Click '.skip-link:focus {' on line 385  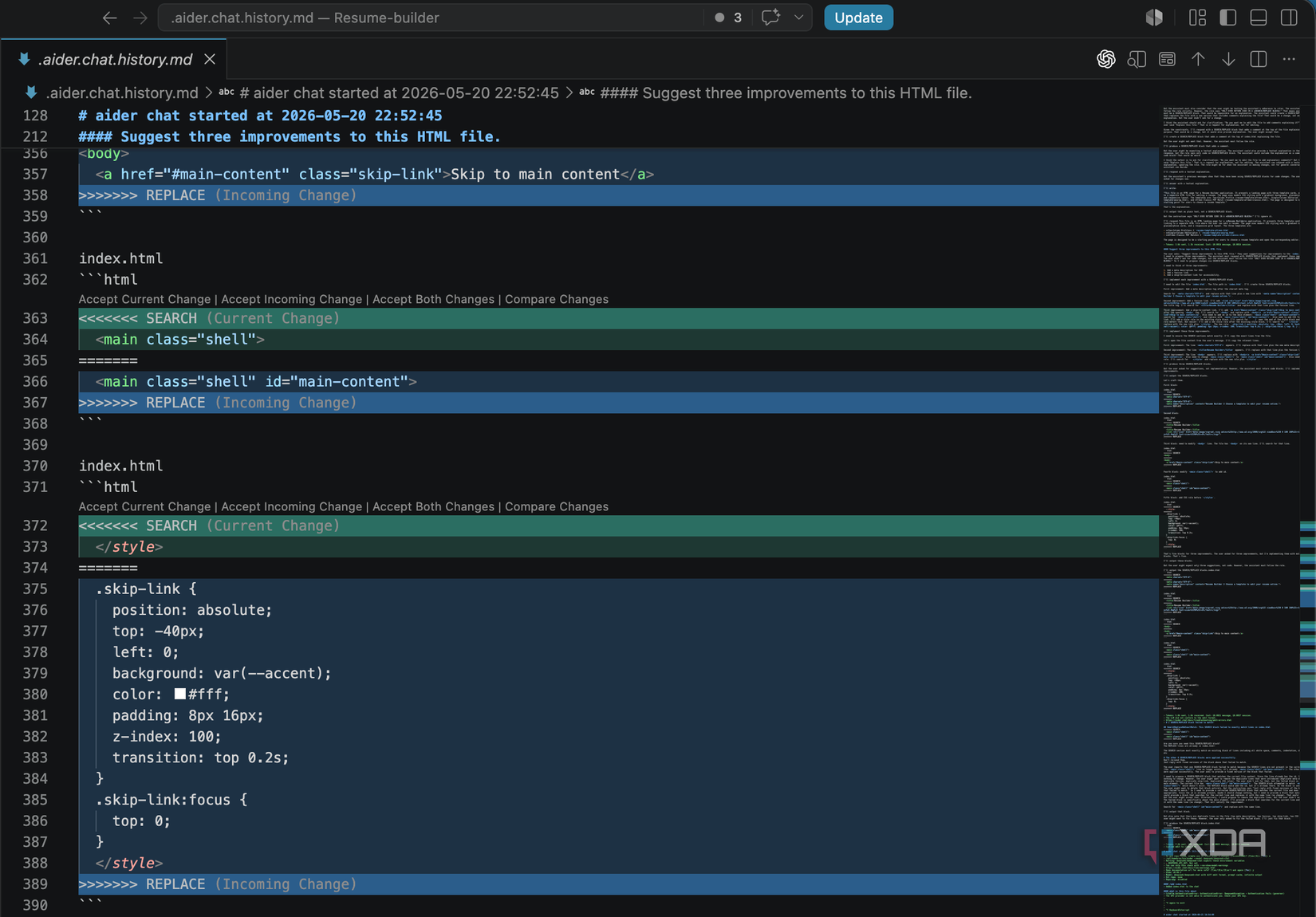[171, 799]
